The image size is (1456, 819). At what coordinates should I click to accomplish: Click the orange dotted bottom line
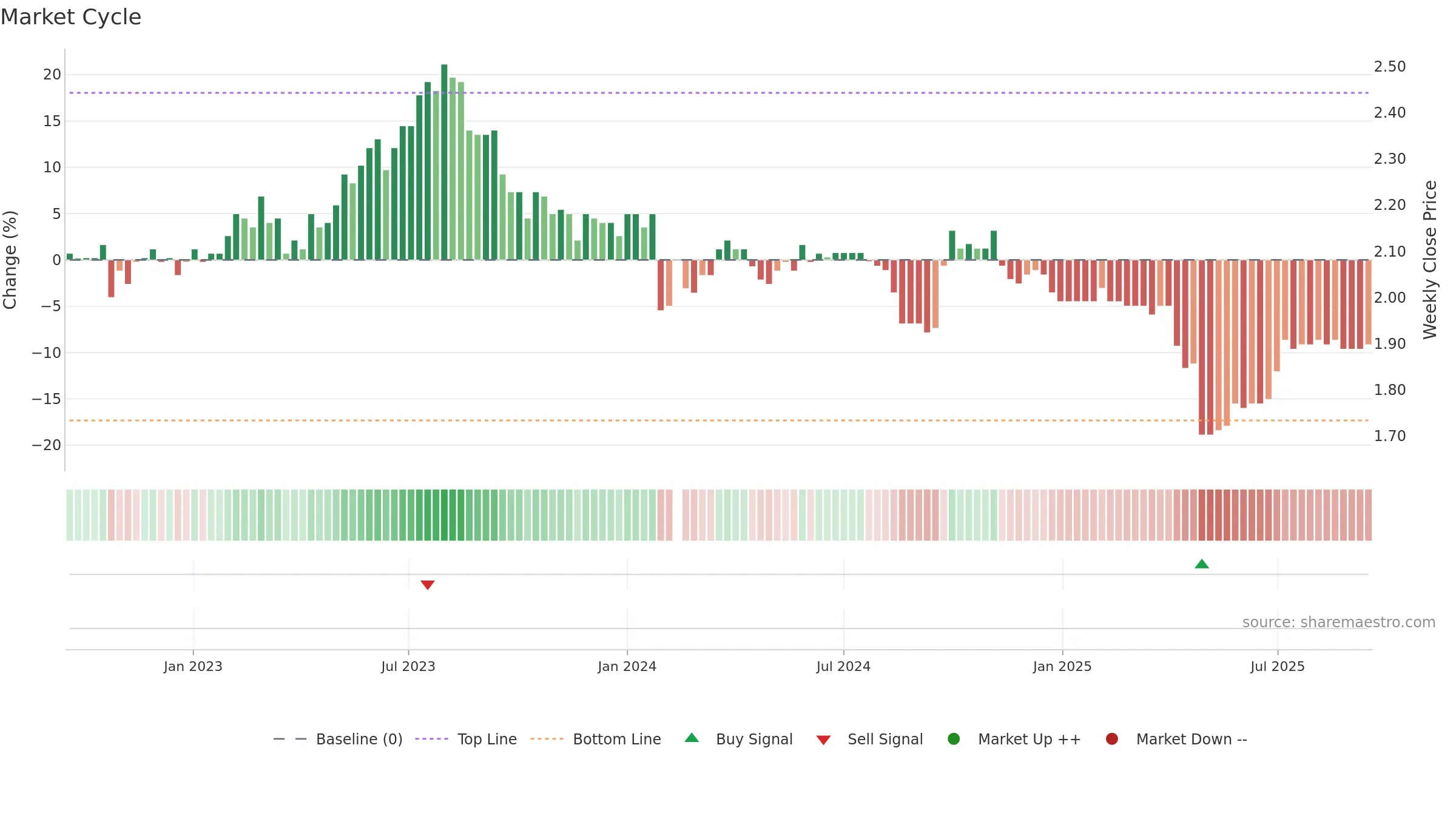719,420
